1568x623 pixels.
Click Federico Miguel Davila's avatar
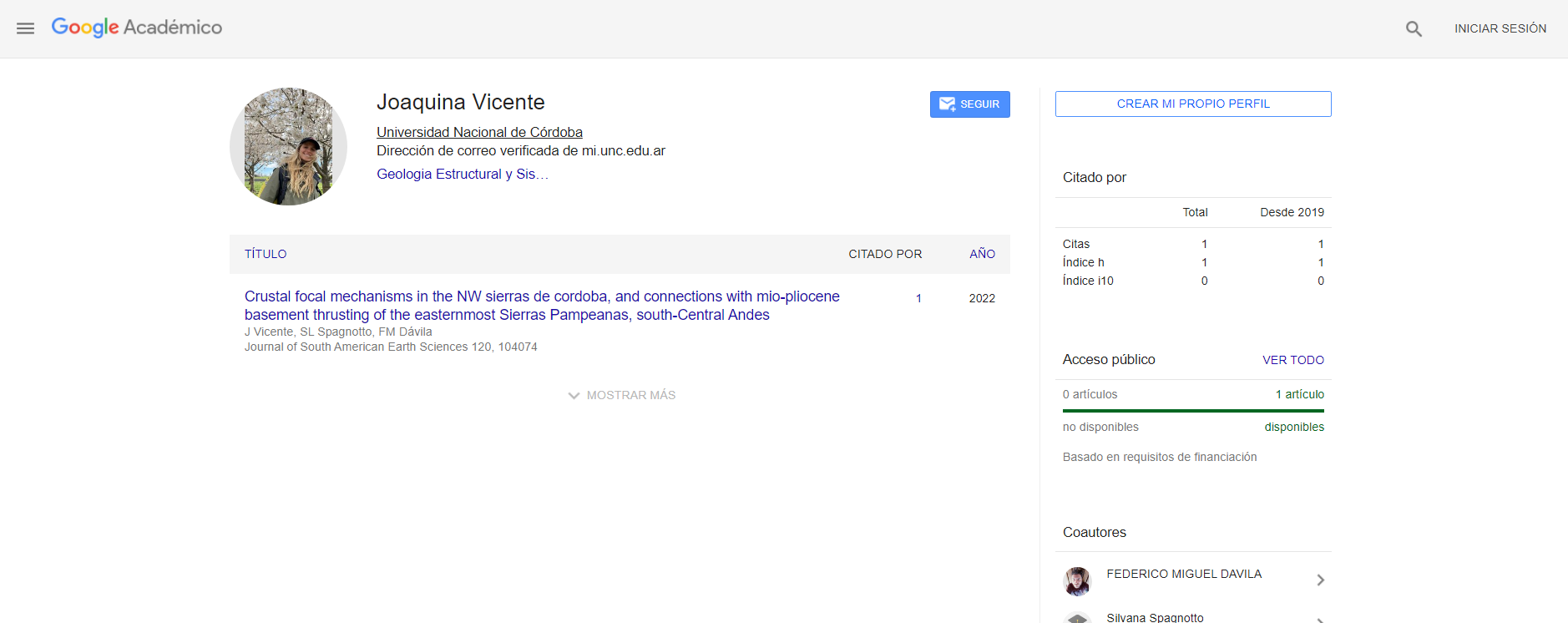[1077, 580]
